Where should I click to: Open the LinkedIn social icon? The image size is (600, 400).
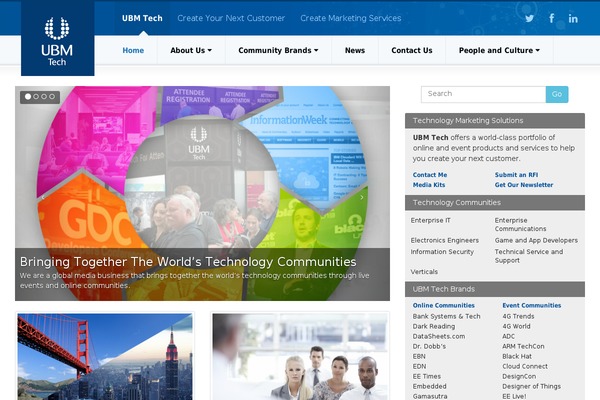(573, 18)
